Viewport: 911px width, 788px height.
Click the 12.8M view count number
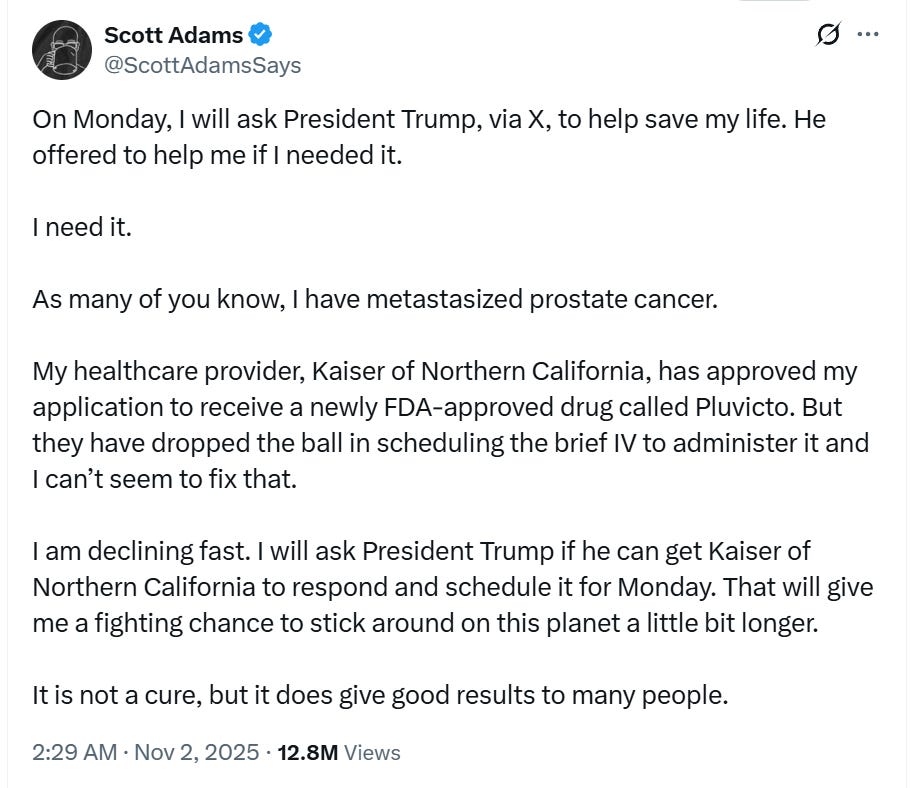(306, 752)
